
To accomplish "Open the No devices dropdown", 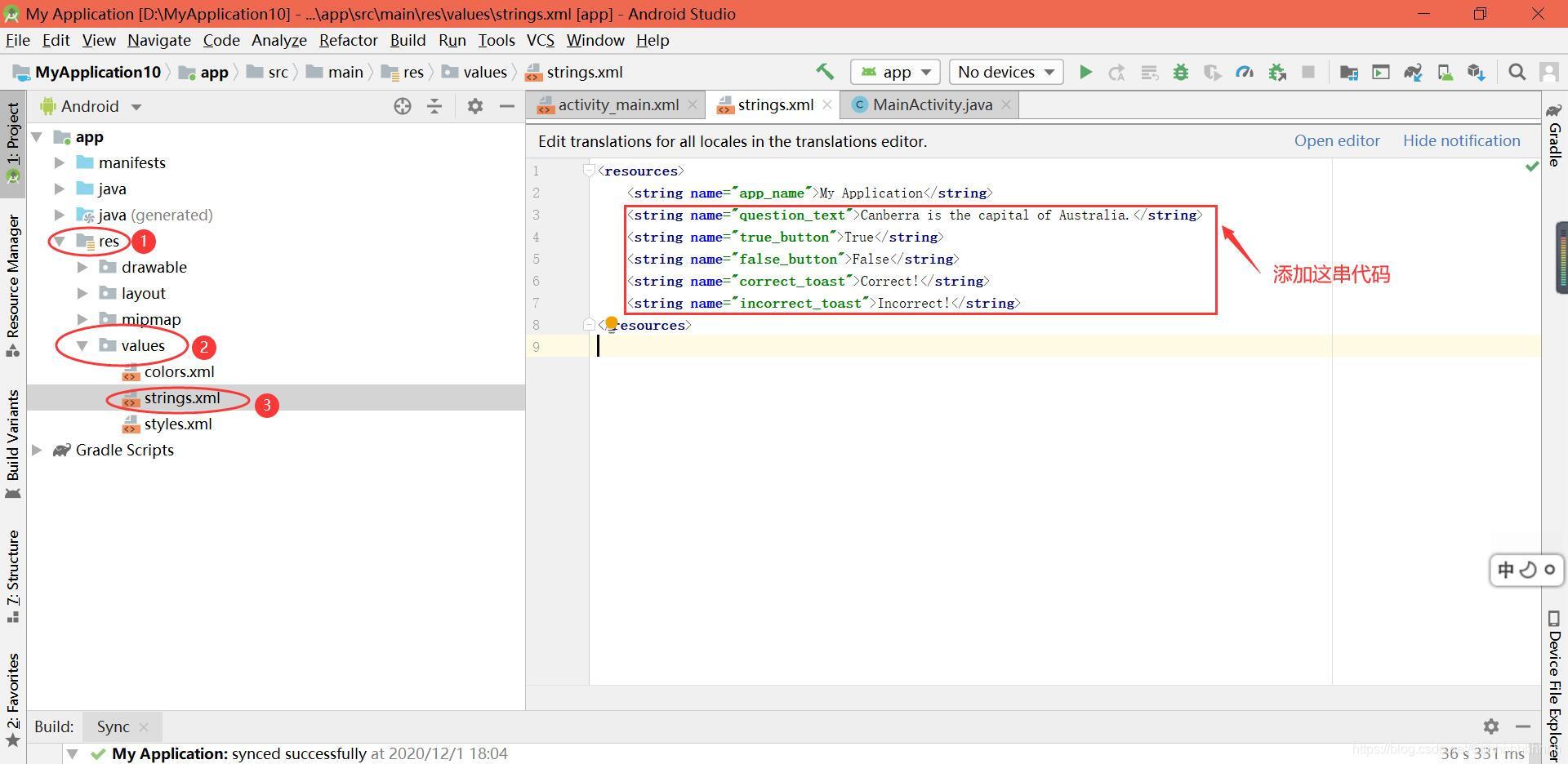I will coord(1005,72).
